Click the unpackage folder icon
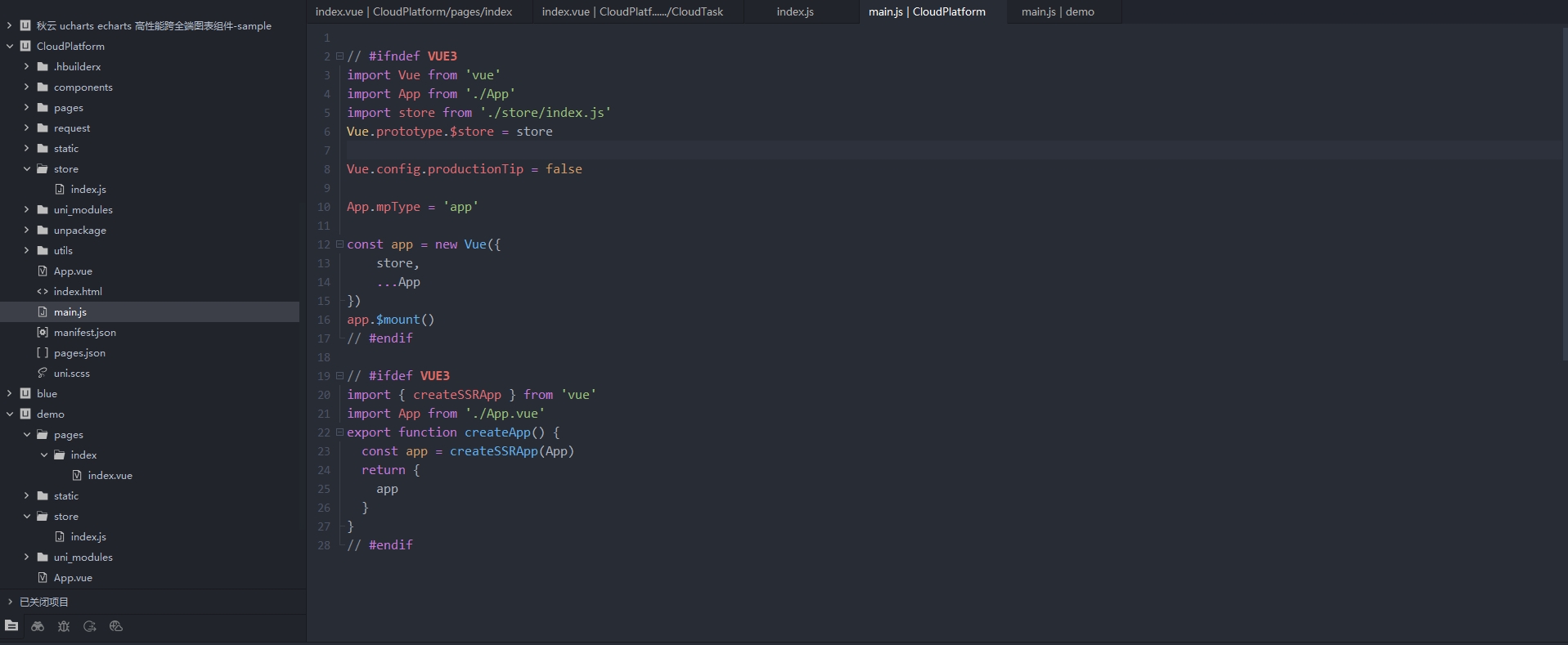 [x=43, y=230]
